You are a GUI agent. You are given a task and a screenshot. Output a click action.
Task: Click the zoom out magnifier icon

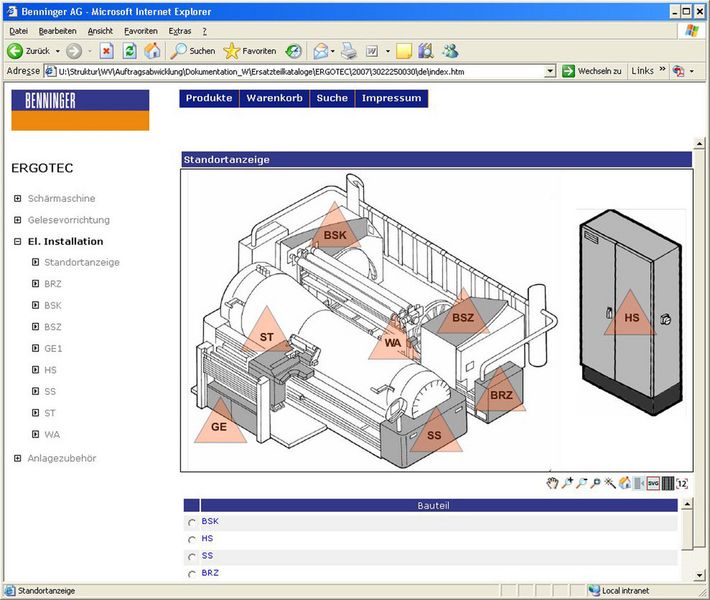tap(581, 483)
